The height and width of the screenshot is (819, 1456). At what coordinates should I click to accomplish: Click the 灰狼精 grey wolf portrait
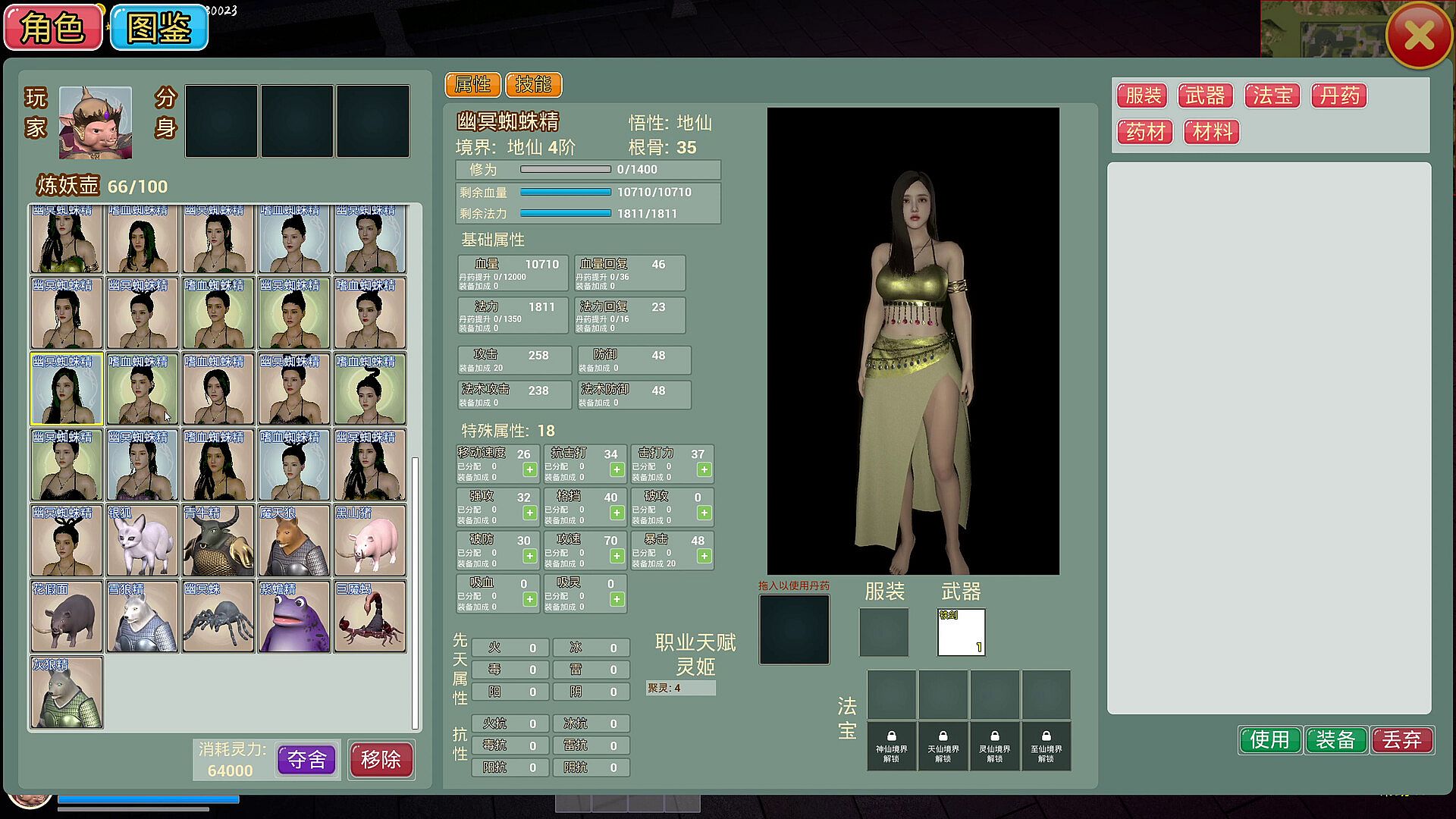coord(67,692)
